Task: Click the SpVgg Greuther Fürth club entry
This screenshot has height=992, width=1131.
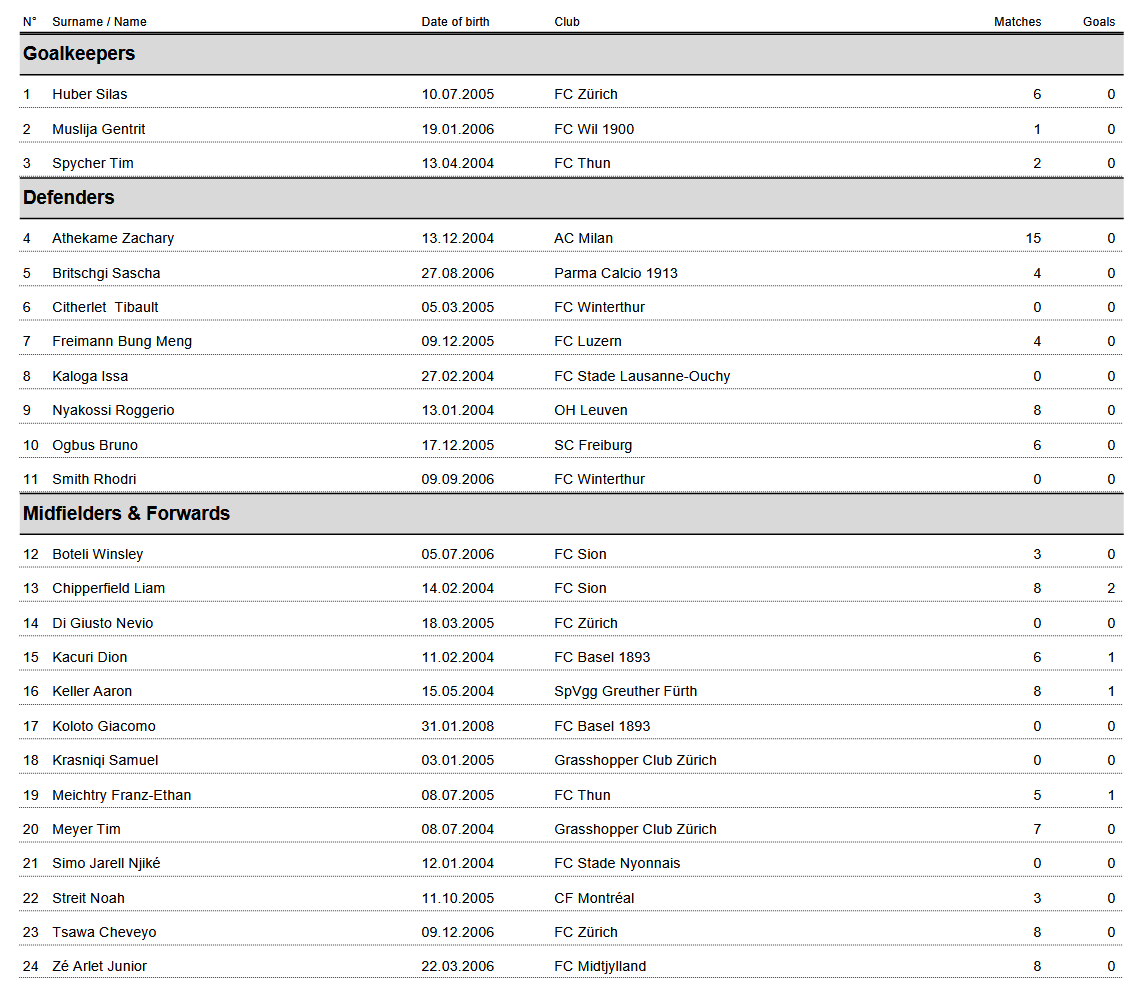Action: [625, 692]
